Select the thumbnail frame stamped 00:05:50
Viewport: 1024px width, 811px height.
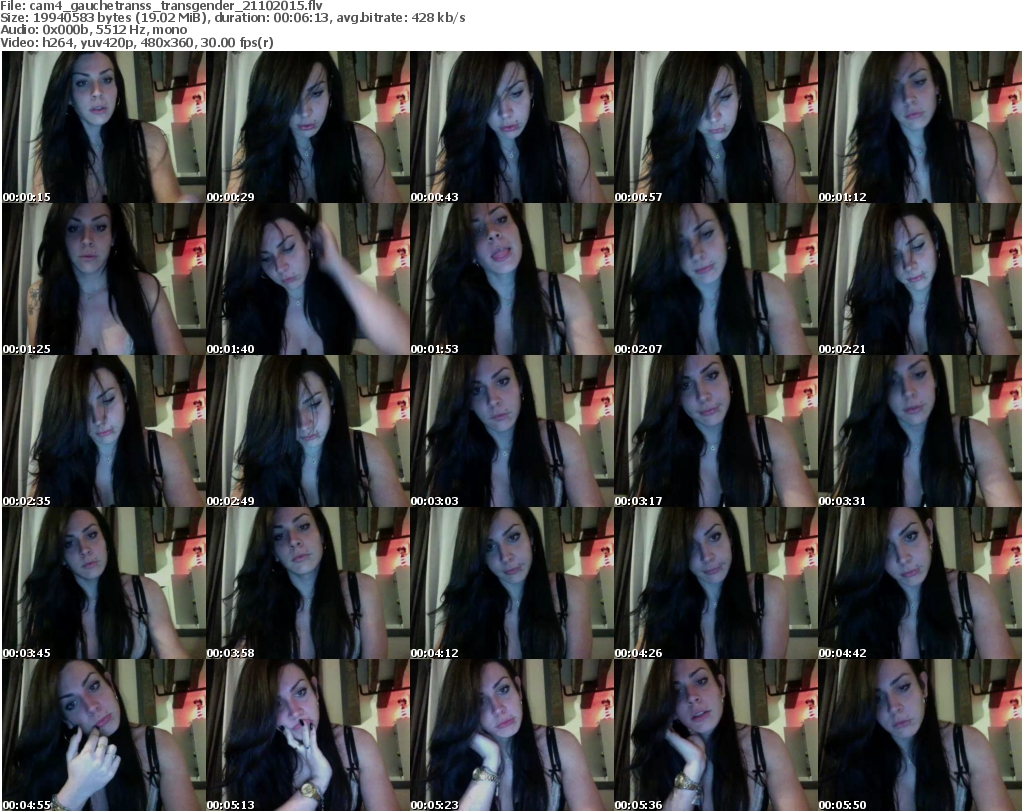pyautogui.click(x=920, y=735)
